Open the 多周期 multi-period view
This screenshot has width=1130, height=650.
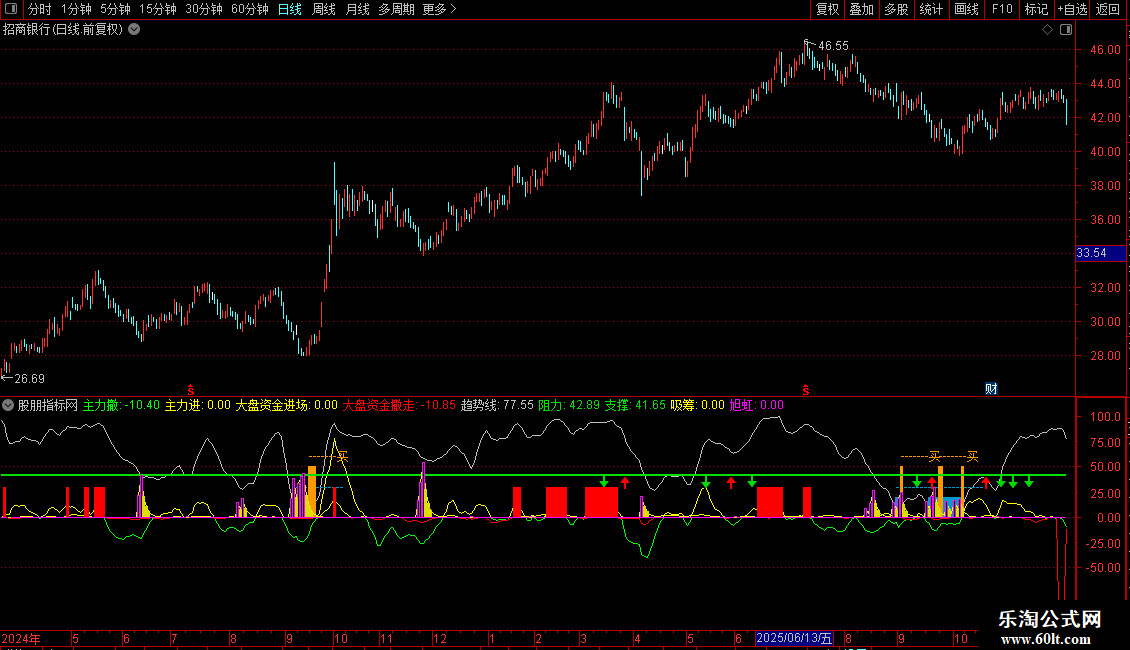point(396,9)
